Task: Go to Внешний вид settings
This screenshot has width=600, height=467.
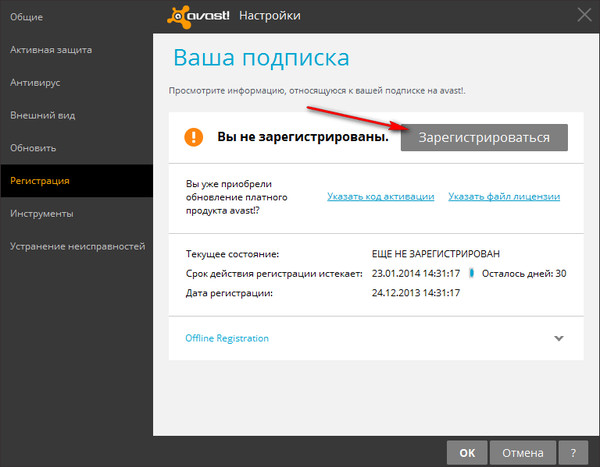Action: [x=77, y=115]
